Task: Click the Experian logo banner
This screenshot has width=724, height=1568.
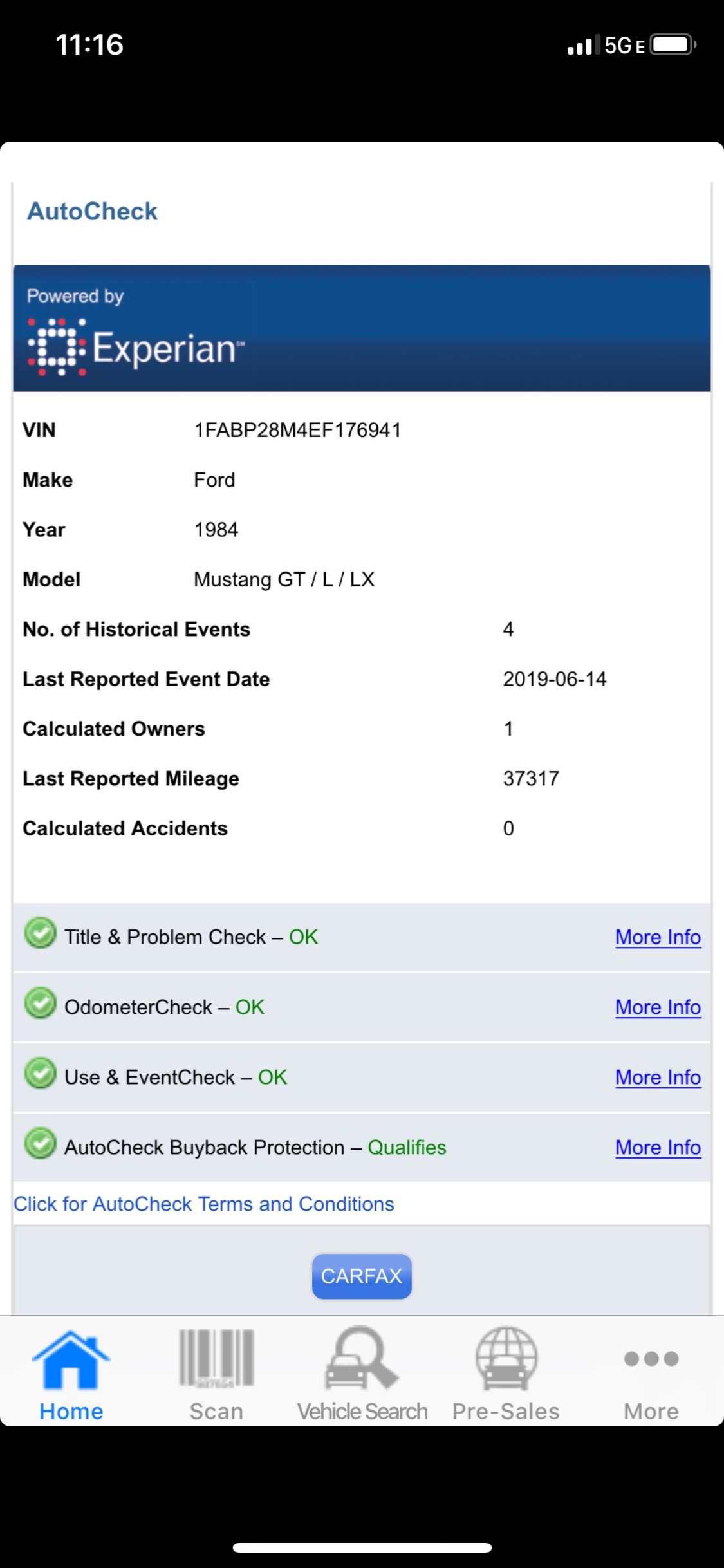Action: pos(362,328)
